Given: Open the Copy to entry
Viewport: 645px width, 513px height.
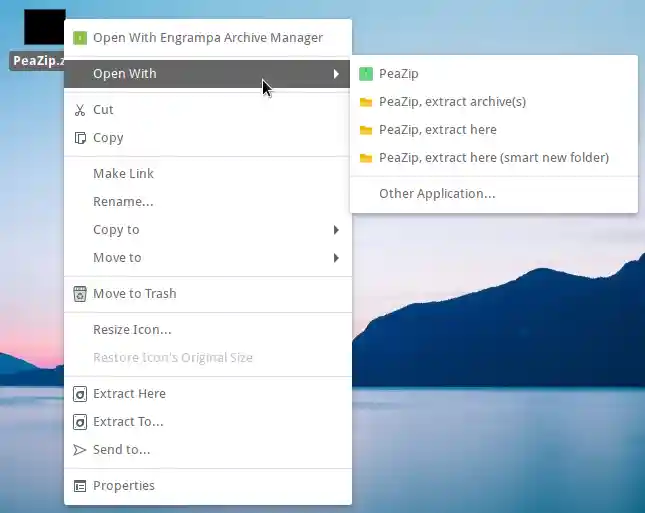Looking at the screenshot, I should 208,230.
